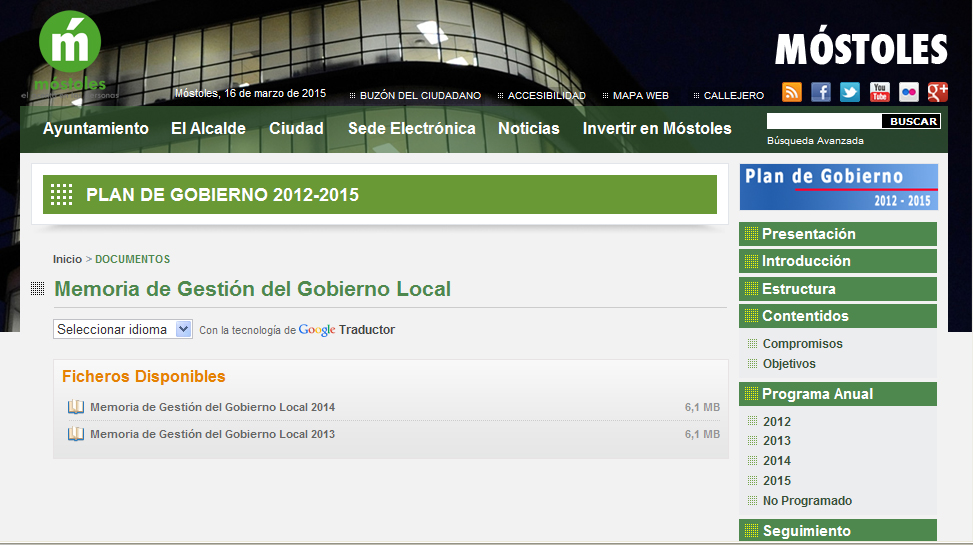The image size is (973, 545).
Task: Click the Móstoles green logo
Action: click(x=70, y=52)
